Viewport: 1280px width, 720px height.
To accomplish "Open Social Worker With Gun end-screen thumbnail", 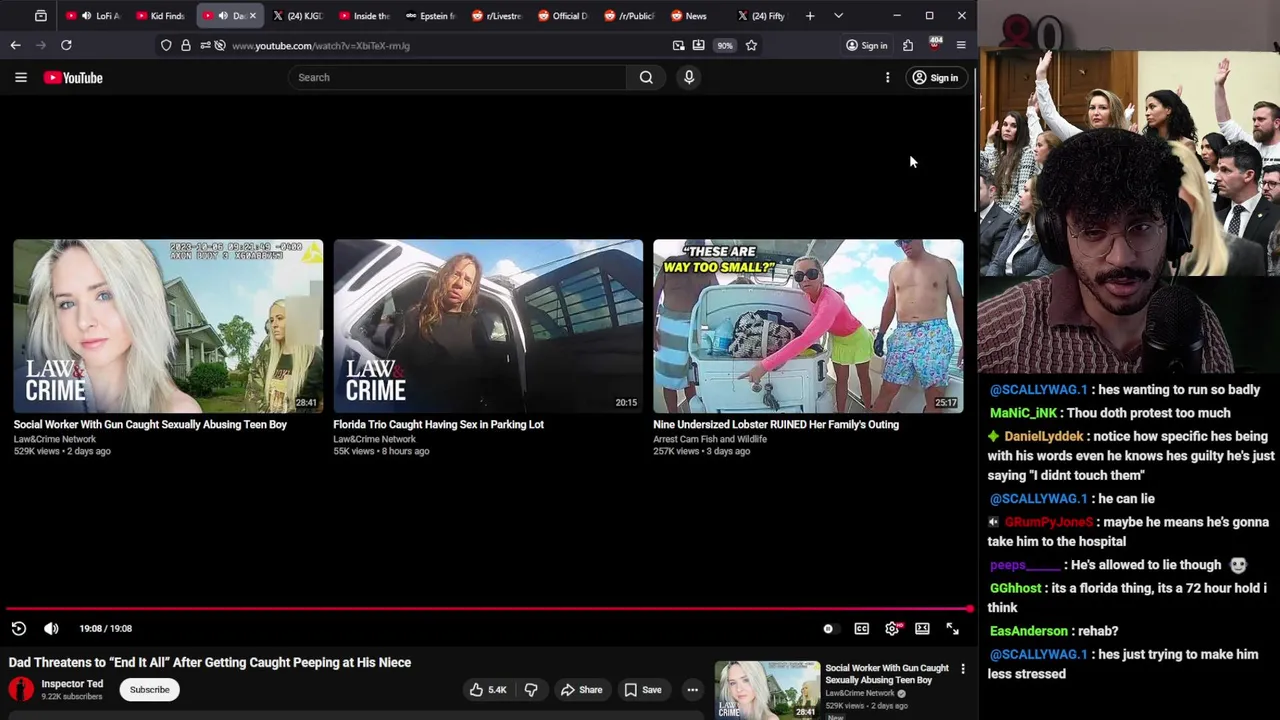I will click(x=168, y=326).
